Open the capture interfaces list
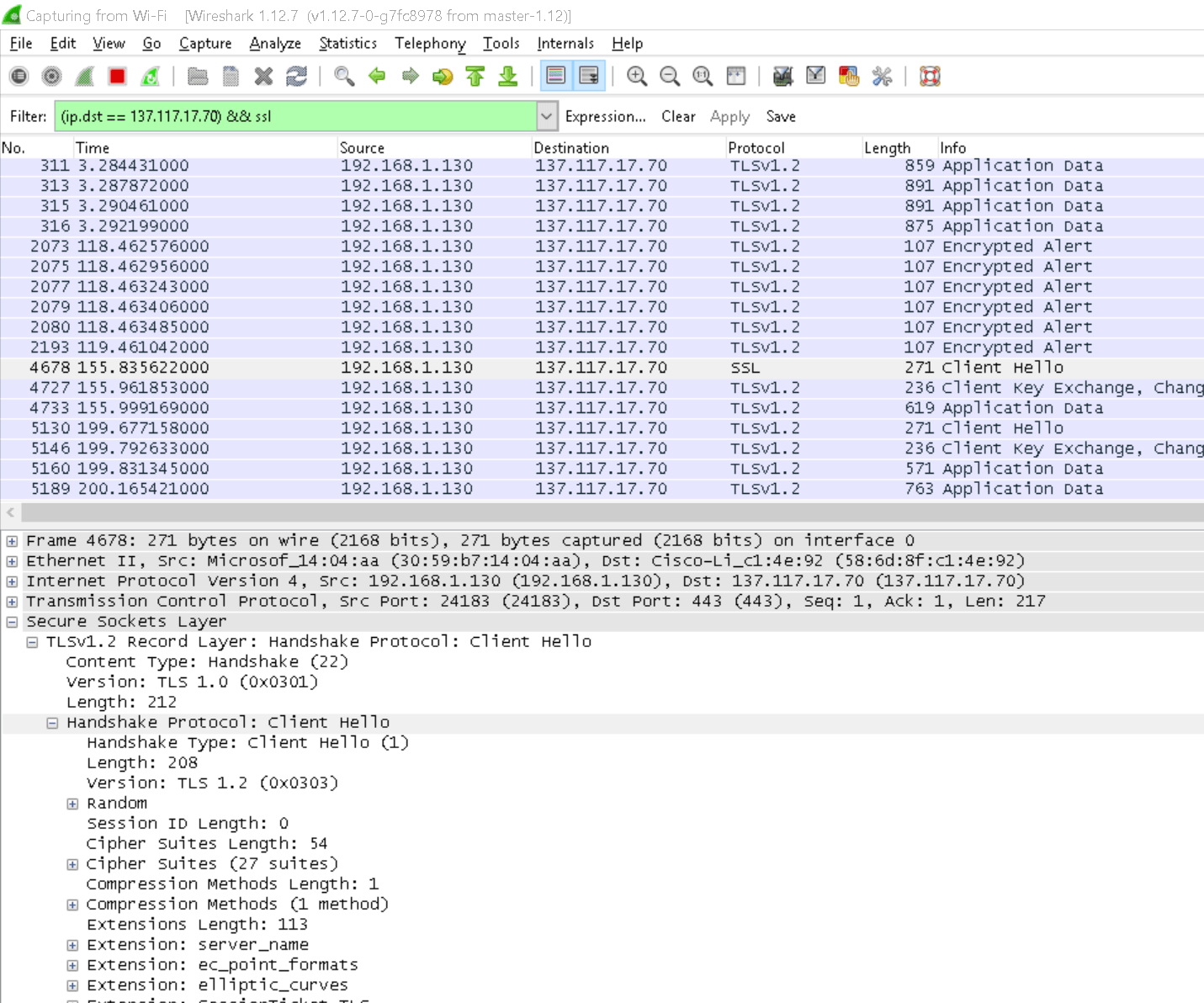 19,76
